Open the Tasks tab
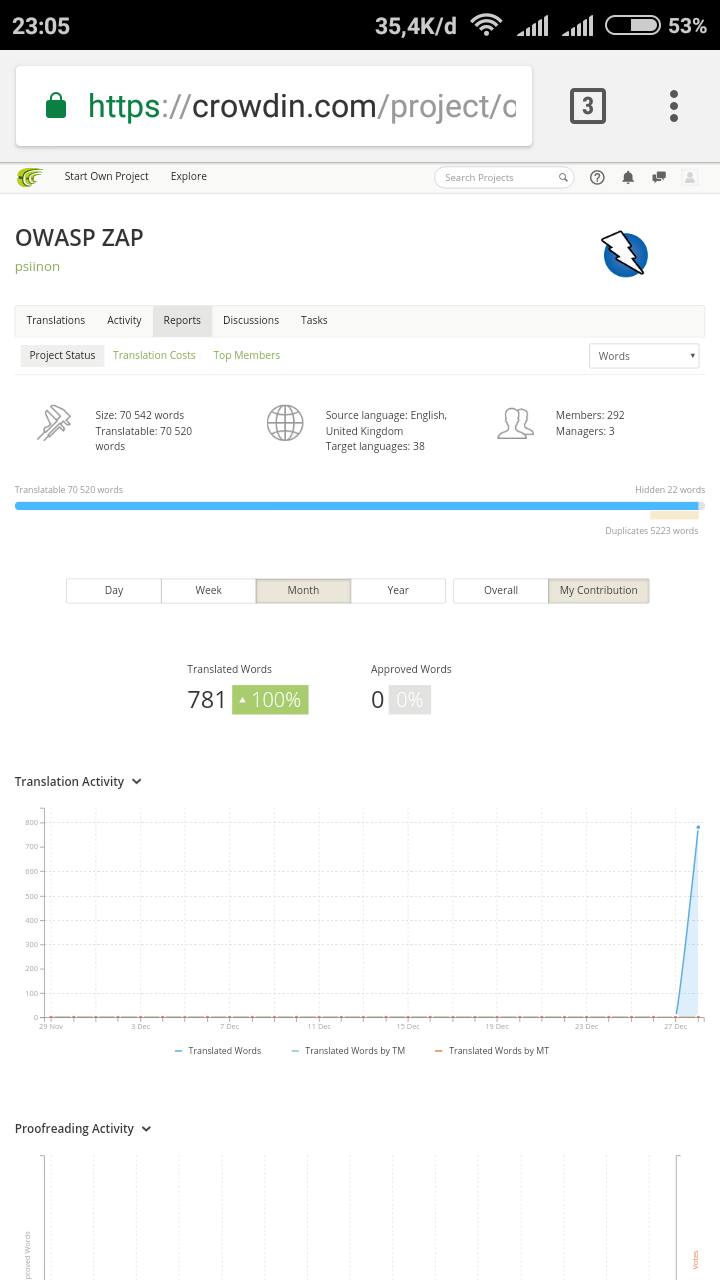 click(x=314, y=320)
